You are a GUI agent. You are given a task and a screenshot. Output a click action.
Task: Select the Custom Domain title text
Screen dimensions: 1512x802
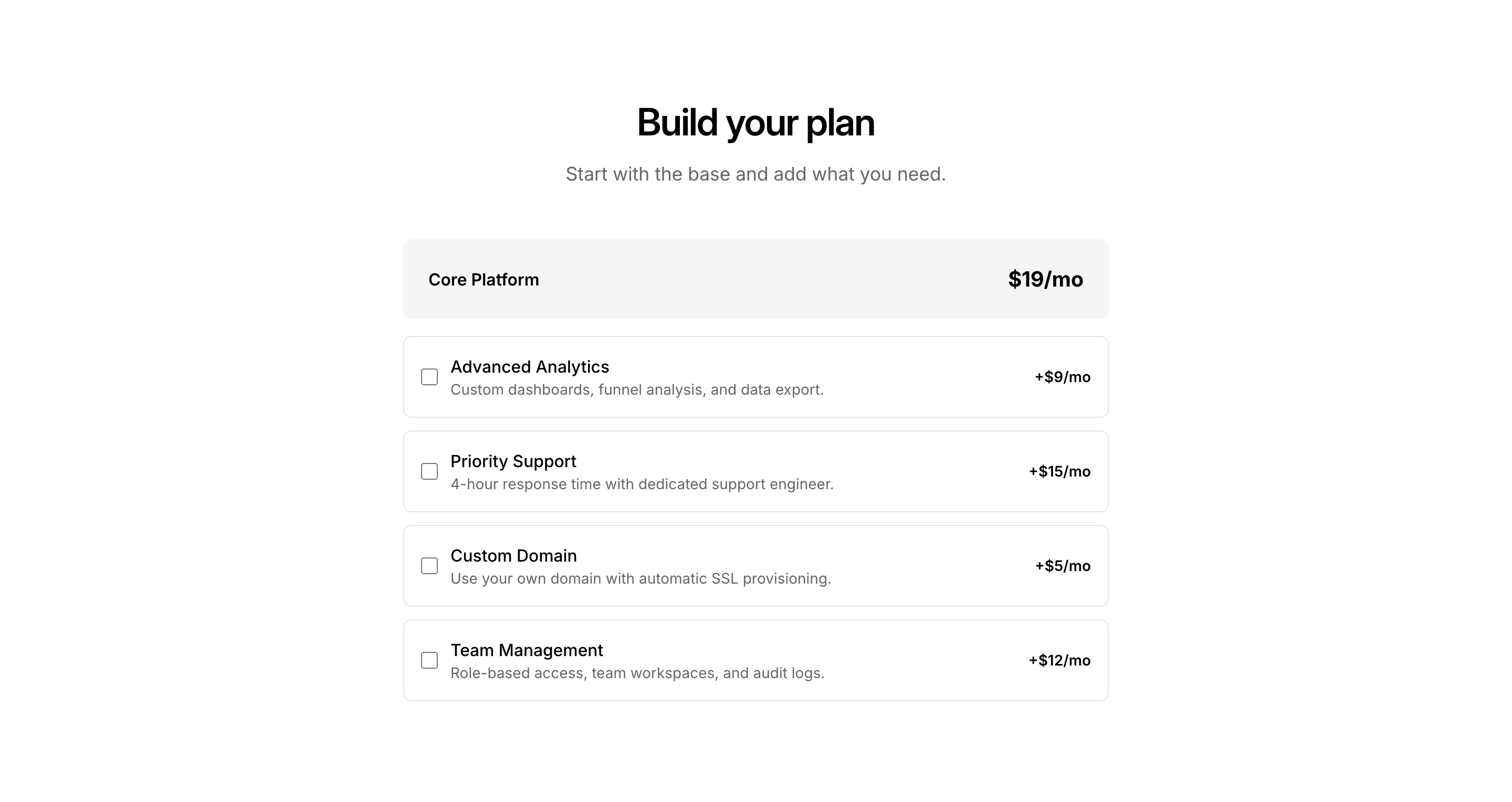pos(513,556)
